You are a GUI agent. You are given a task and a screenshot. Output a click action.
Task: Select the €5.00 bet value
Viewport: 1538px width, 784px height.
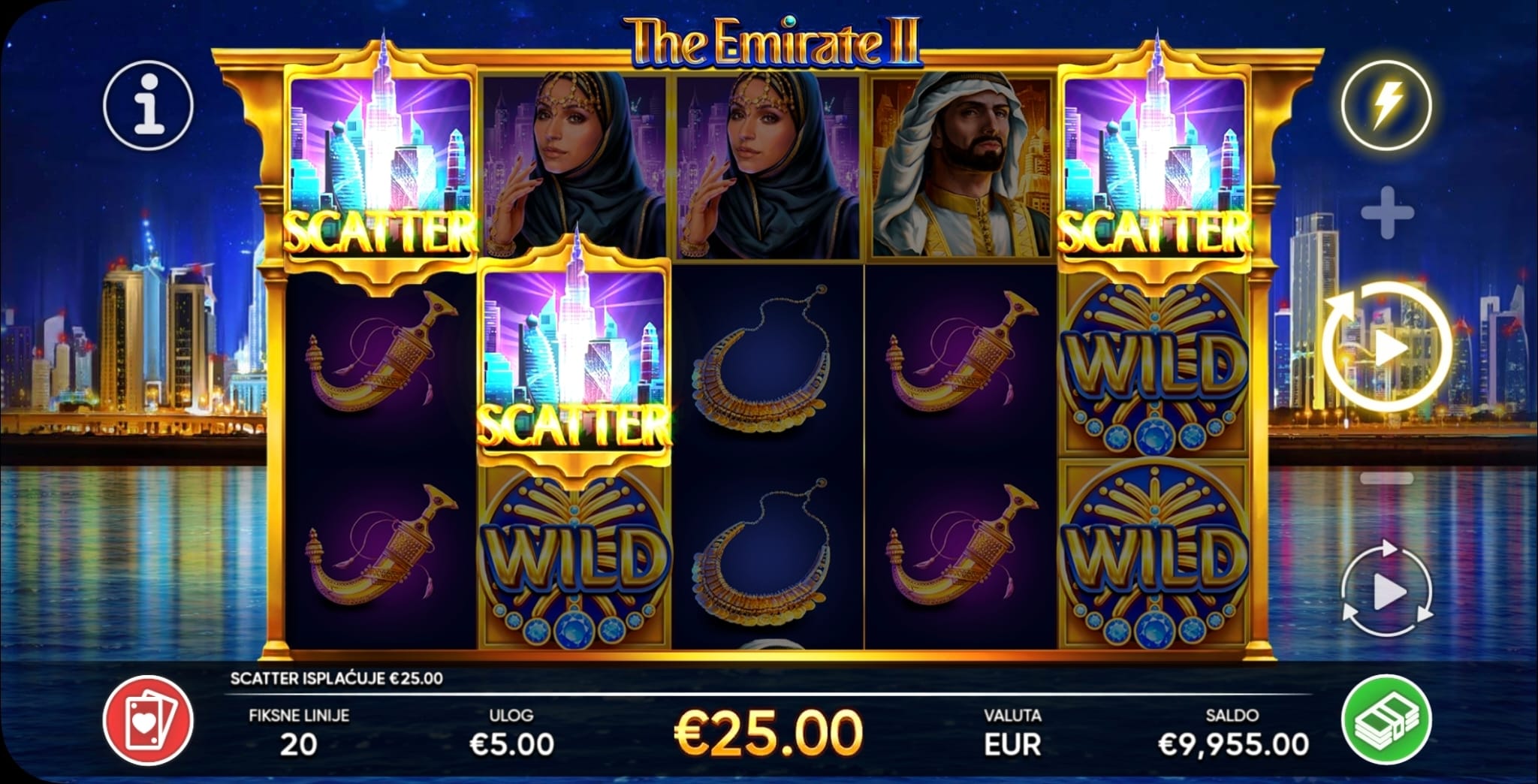click(x=511, y=744)
